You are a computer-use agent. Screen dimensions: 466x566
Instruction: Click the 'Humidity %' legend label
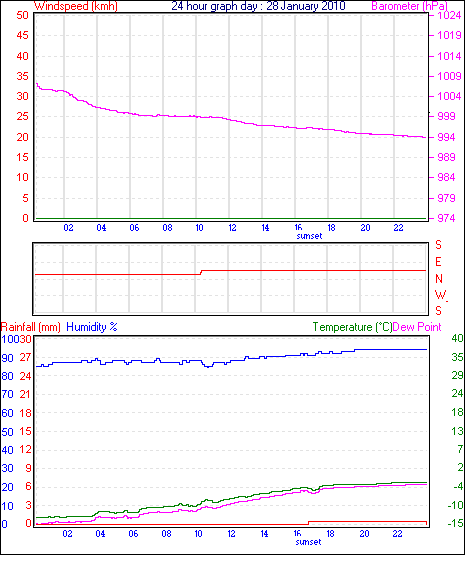(x=92, y=327)
